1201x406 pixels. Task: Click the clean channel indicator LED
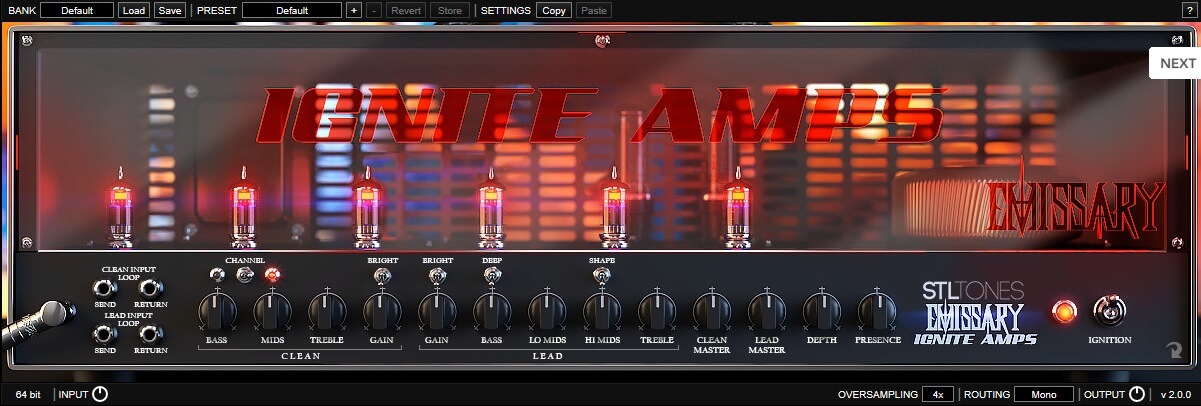click(215, 275)
